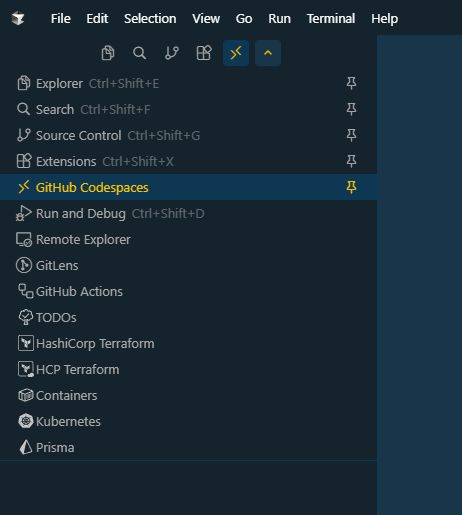This screenshot has width=462, height=515.
Task: Select Extensions in the views list
Action: click(188, 161)
